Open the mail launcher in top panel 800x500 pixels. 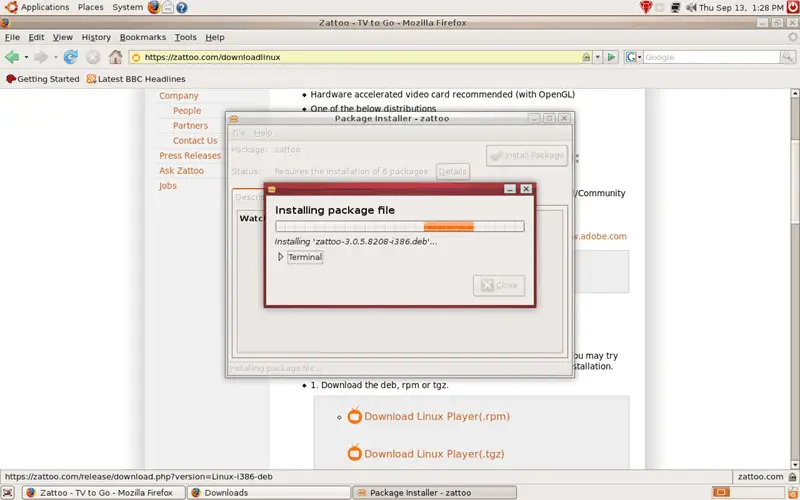[167, 7]
